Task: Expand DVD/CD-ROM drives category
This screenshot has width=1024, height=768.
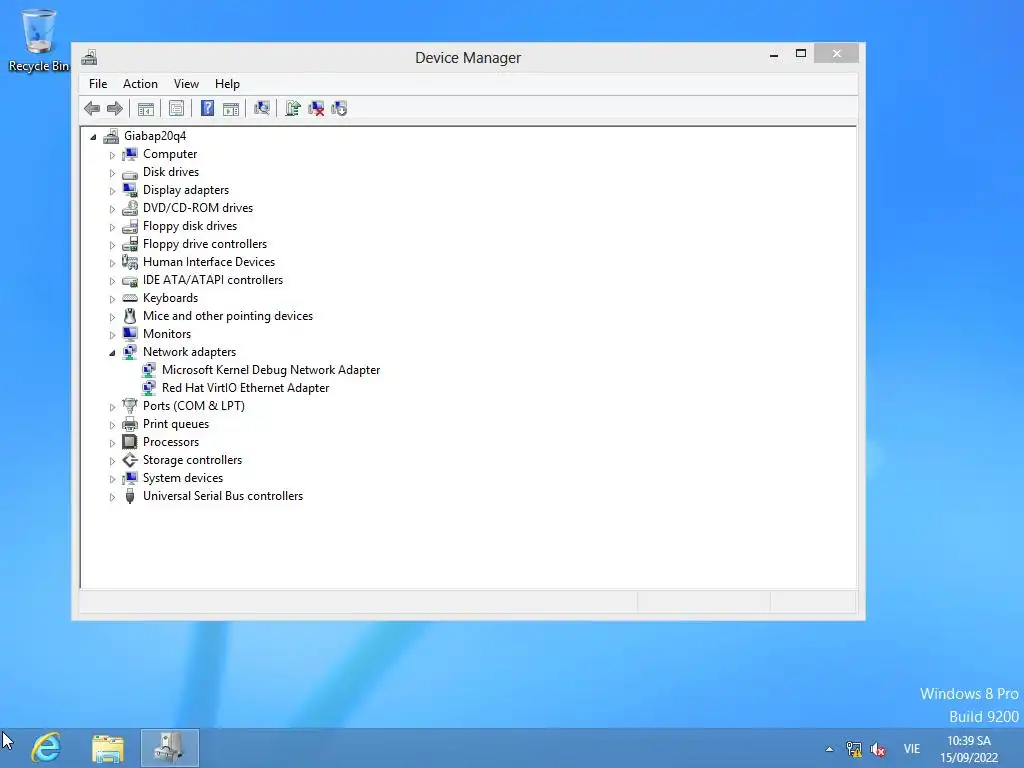Action: [112, 209]
